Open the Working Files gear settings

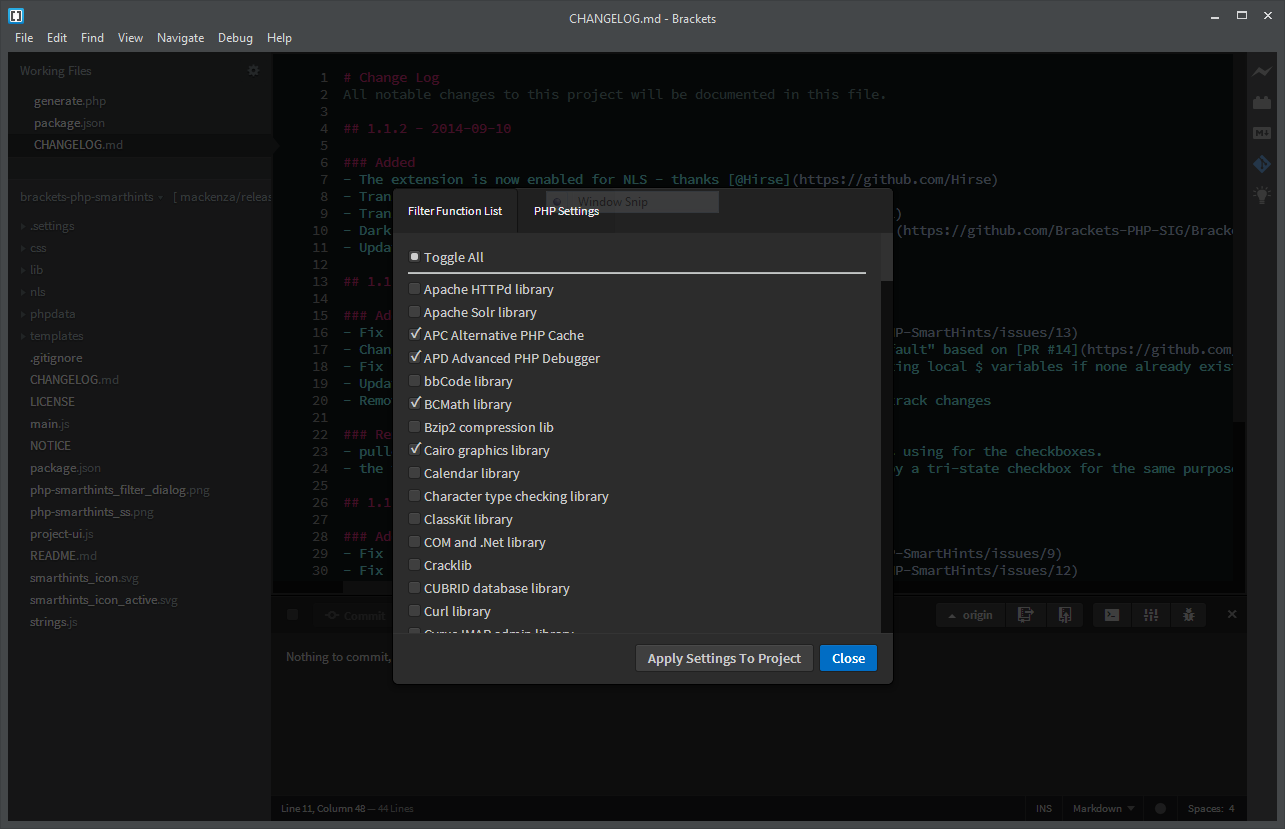(253, 71)
